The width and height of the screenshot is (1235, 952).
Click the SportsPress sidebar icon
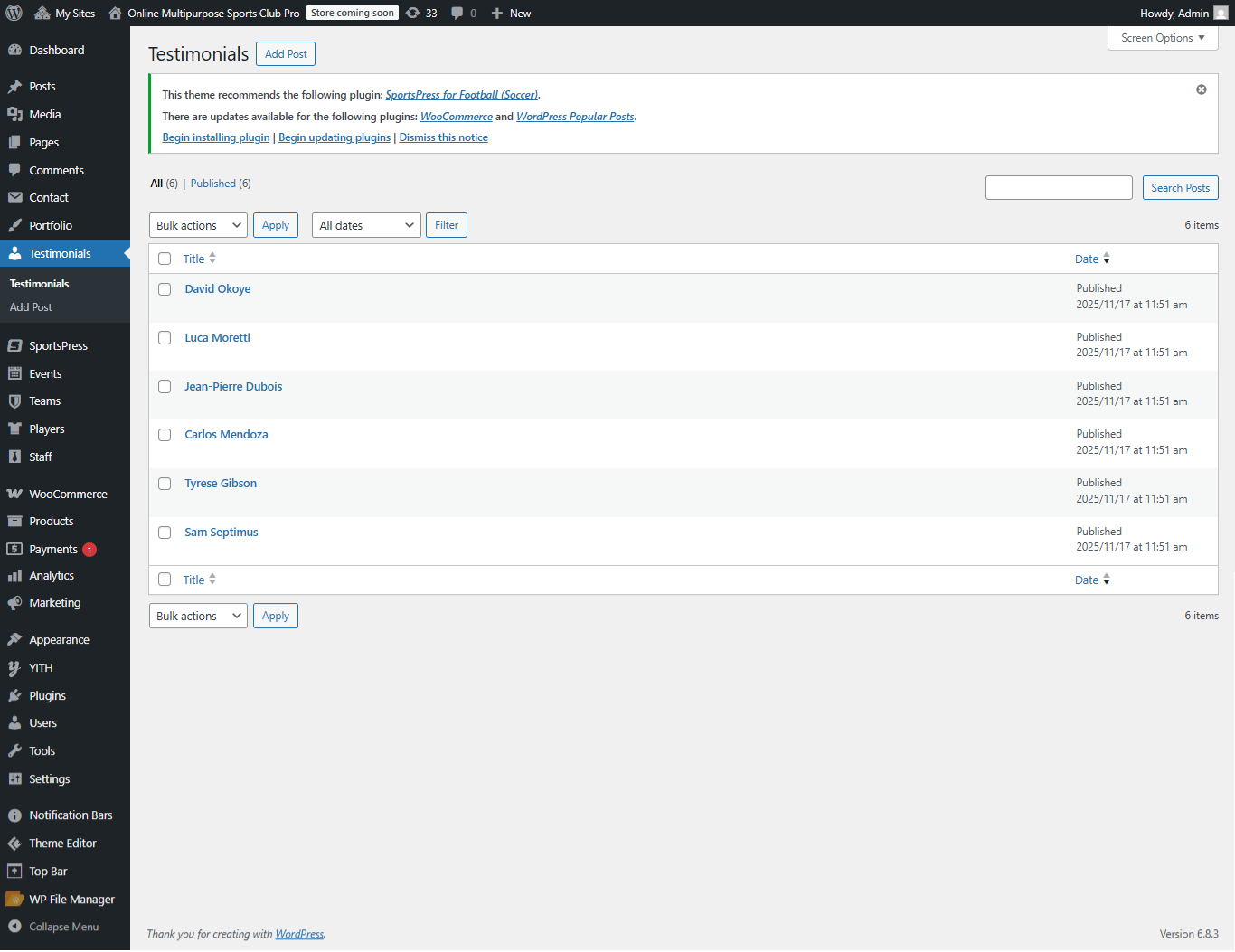point(14,345)
